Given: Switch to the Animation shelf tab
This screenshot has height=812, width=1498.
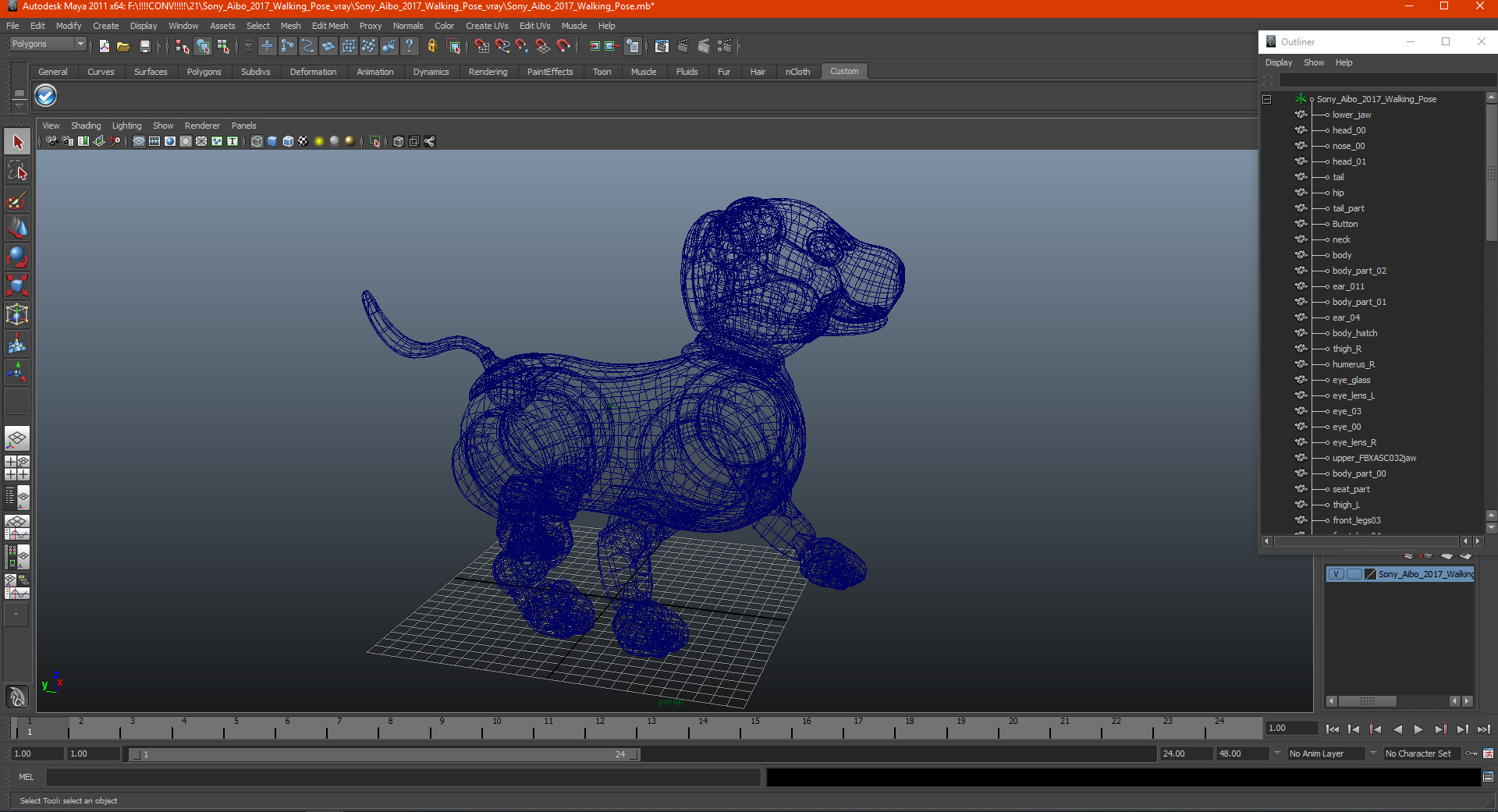Looking at the screenshot, I should (375, 72).
